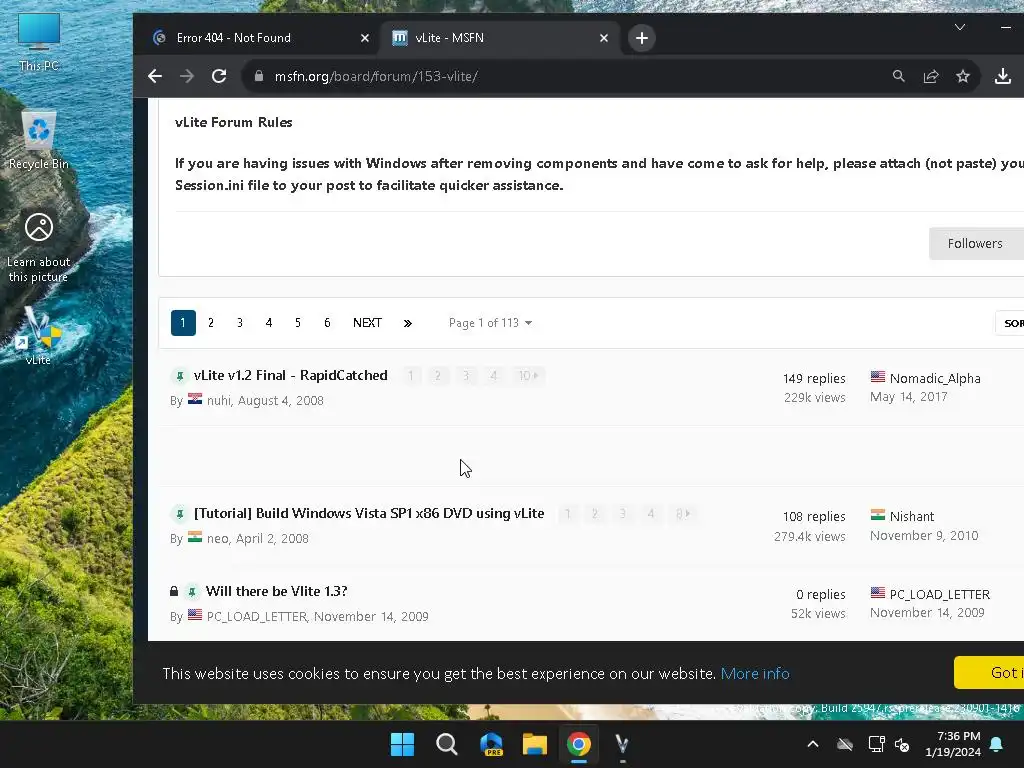The height and width of the screenshot is (768, 1024).
Task: Click the pinned icon beside Will there be Vlite 1.3
Action: point(191,592)
